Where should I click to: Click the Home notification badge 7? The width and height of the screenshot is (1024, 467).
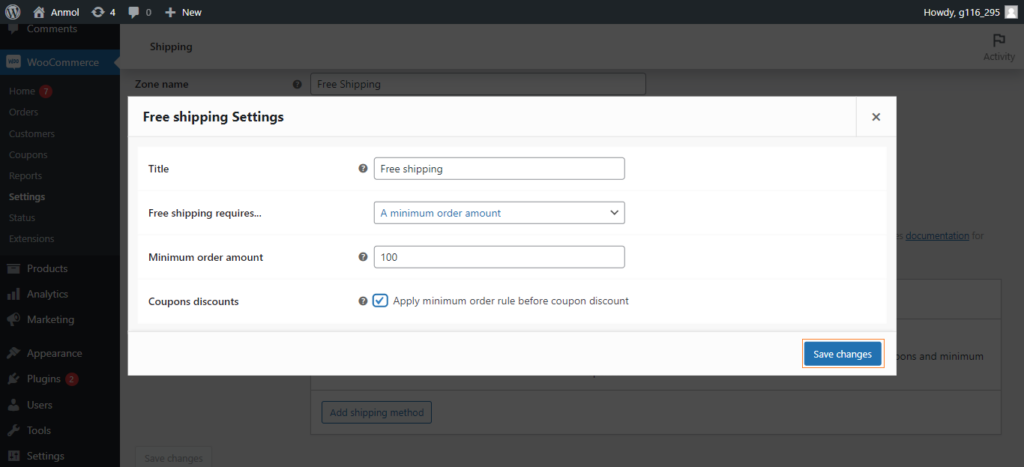[x=45, y=91]
